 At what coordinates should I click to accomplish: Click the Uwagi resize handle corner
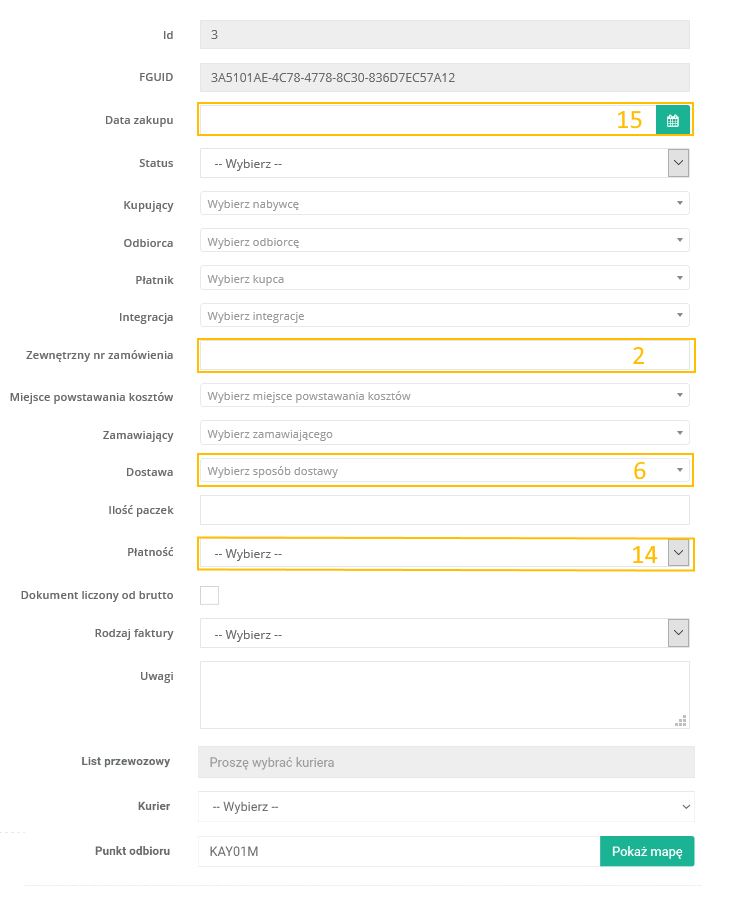click(x=682, y=720)
